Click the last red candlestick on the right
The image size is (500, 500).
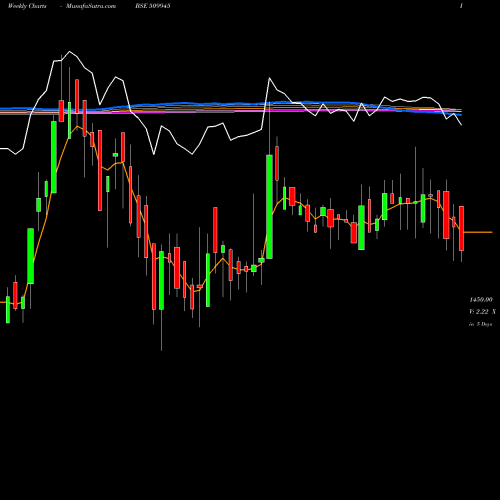click(461, 228)
